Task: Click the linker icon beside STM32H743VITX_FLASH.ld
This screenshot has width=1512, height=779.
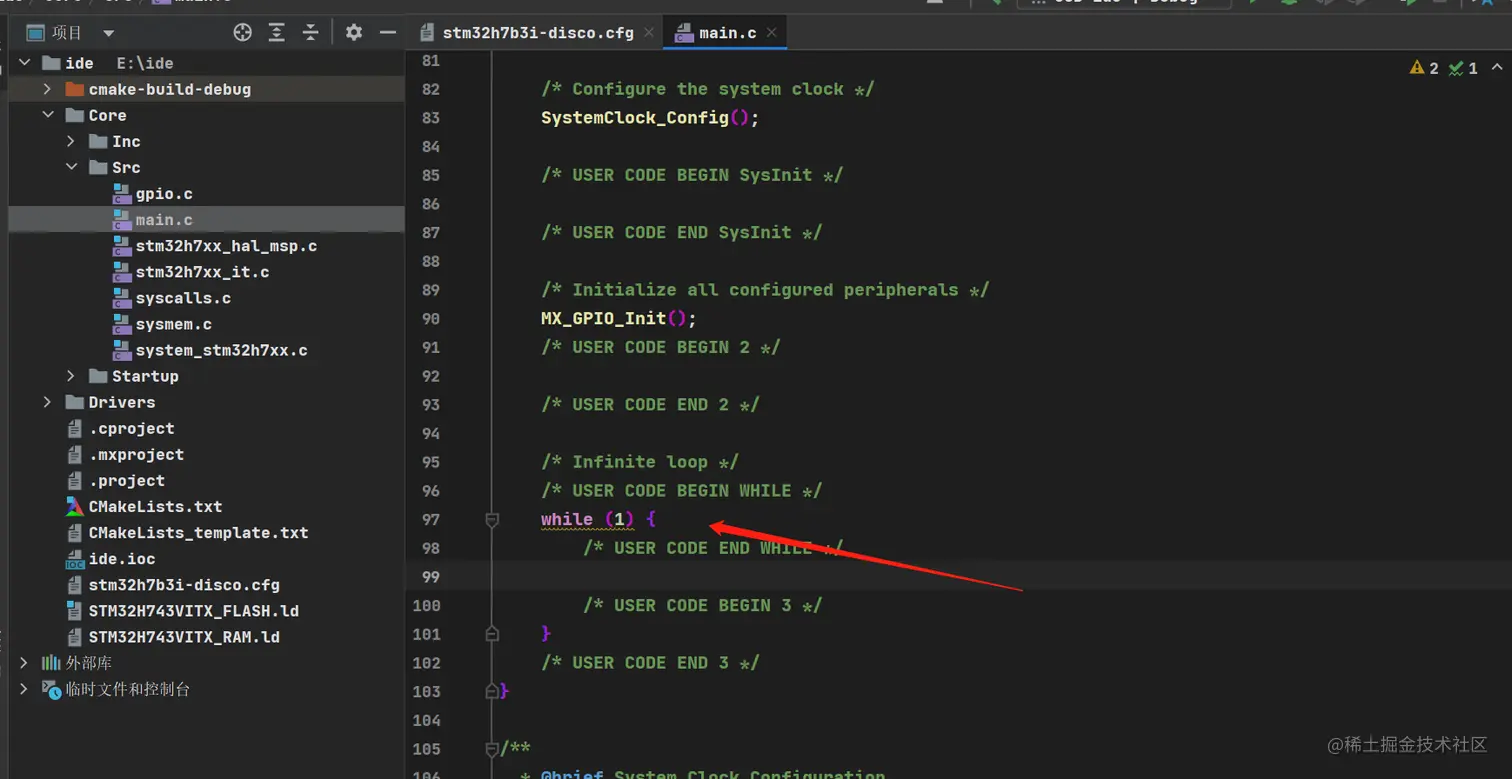Action: [x=74, y=611]
